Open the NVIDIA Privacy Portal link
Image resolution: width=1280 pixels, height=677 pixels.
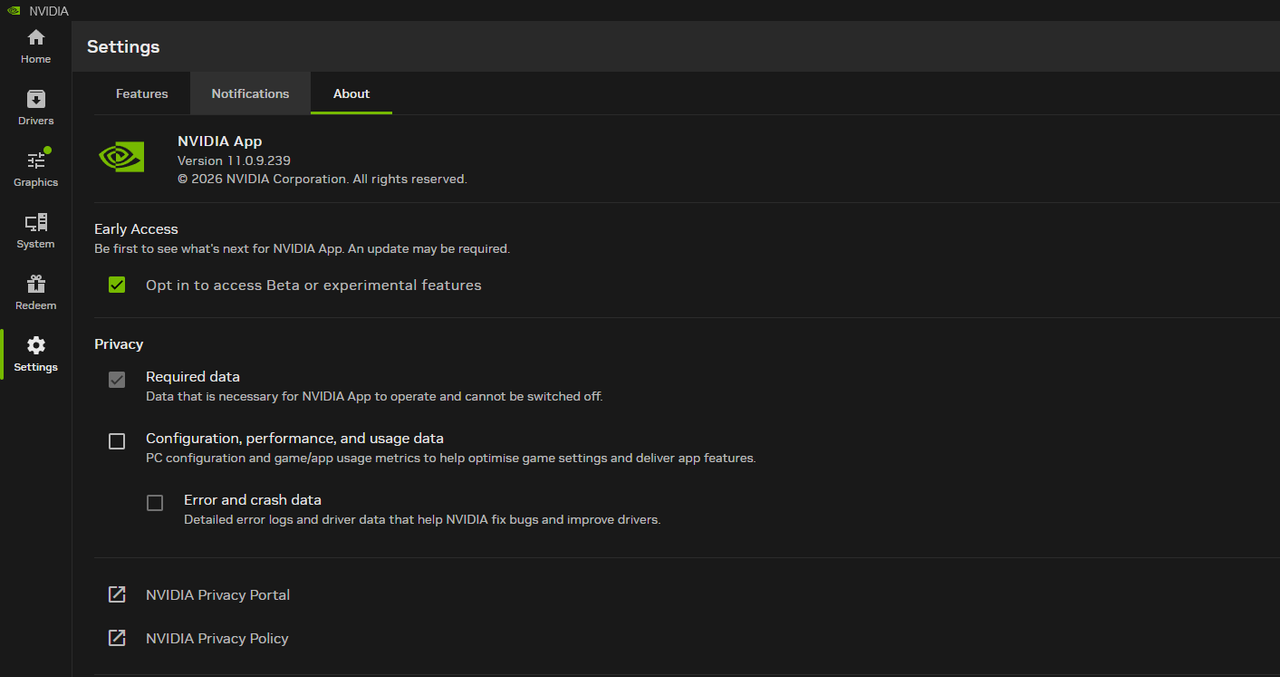[218, 595]
